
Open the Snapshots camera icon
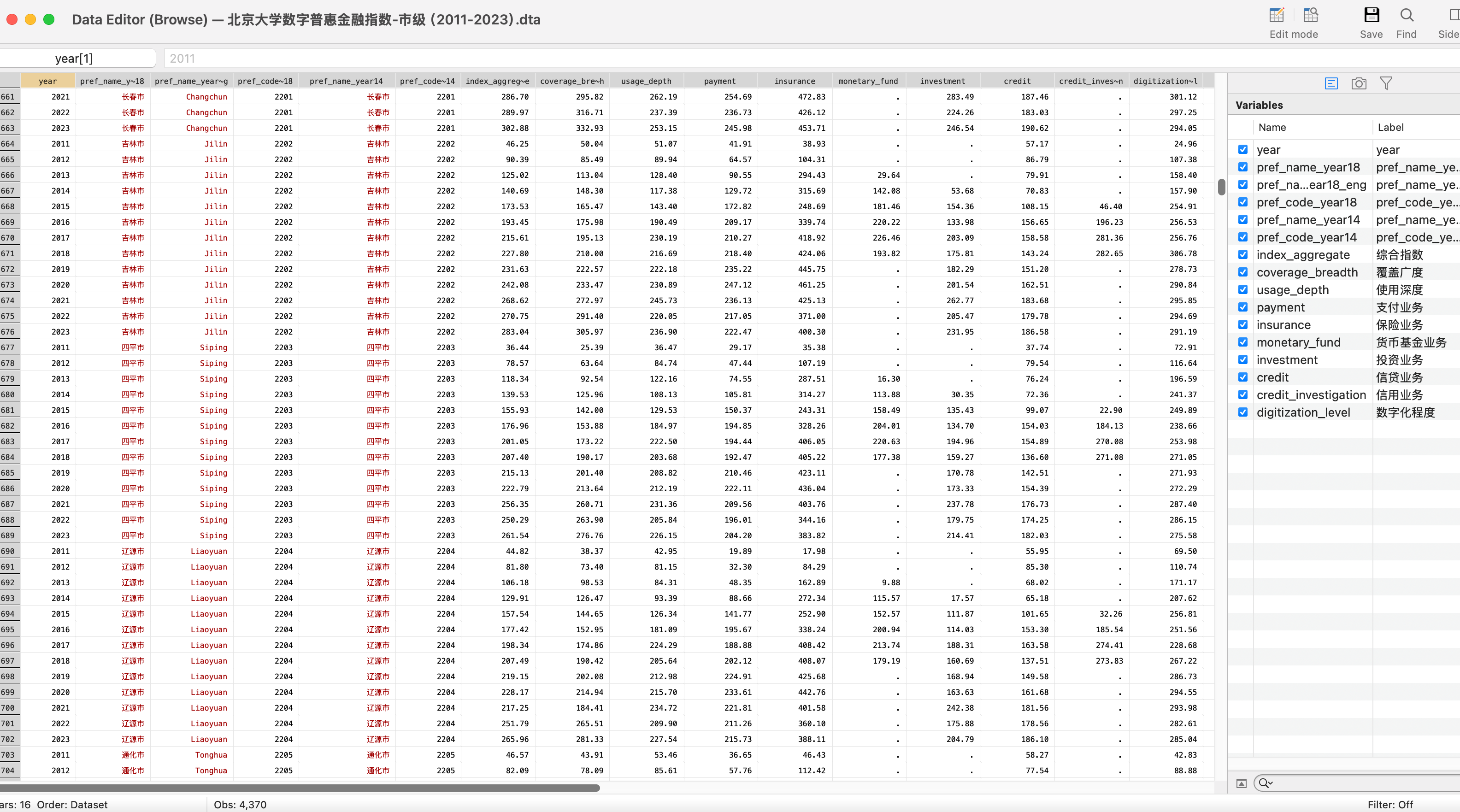coord(1359,84)
